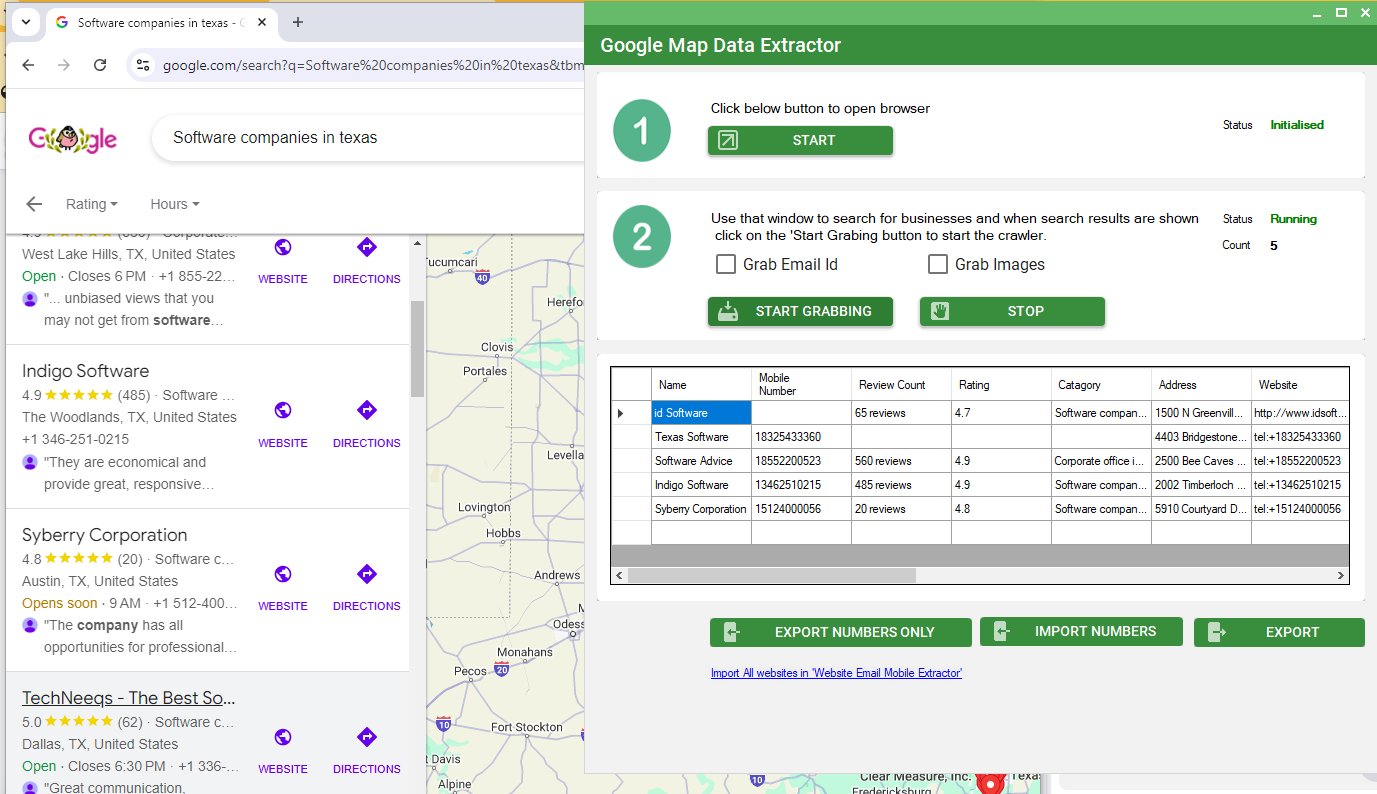Click the EXPORT button
1377x794 pixels.
[x=1279, y=632]
